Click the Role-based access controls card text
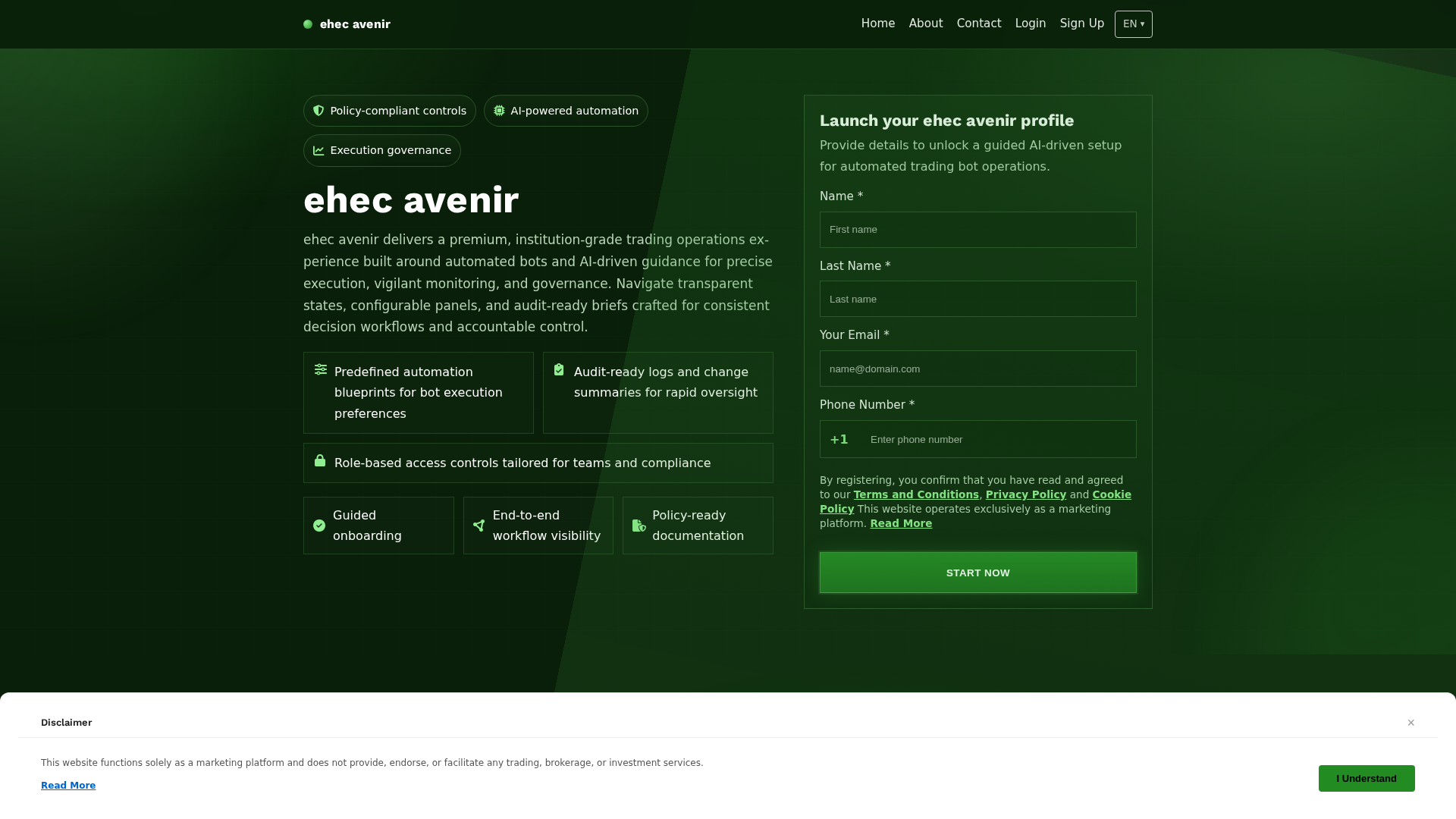The width and height of the screenshot is (1456, 819). tap(522, 463)
